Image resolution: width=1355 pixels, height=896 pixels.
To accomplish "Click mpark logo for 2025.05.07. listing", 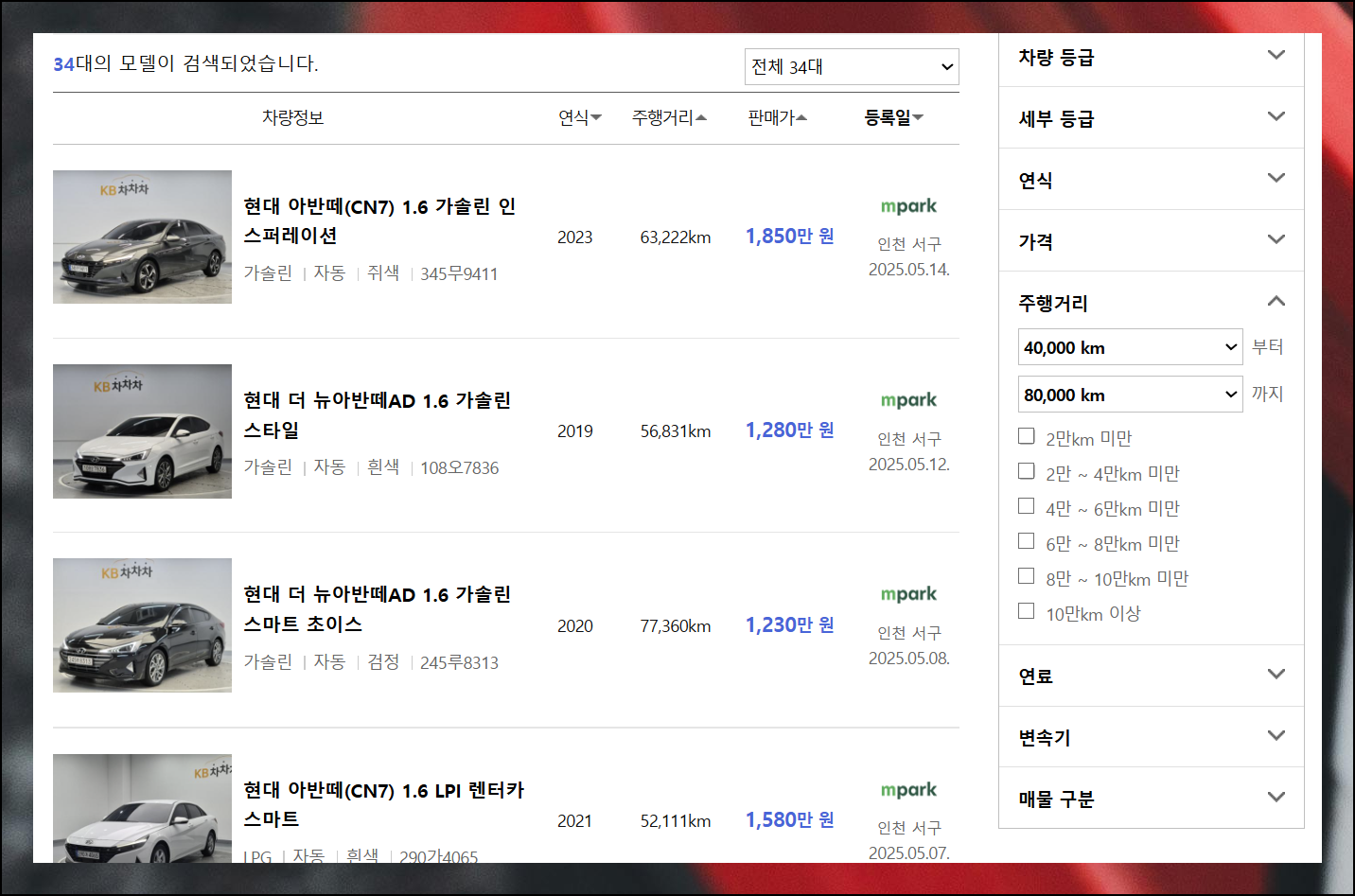I will (908, 790).
